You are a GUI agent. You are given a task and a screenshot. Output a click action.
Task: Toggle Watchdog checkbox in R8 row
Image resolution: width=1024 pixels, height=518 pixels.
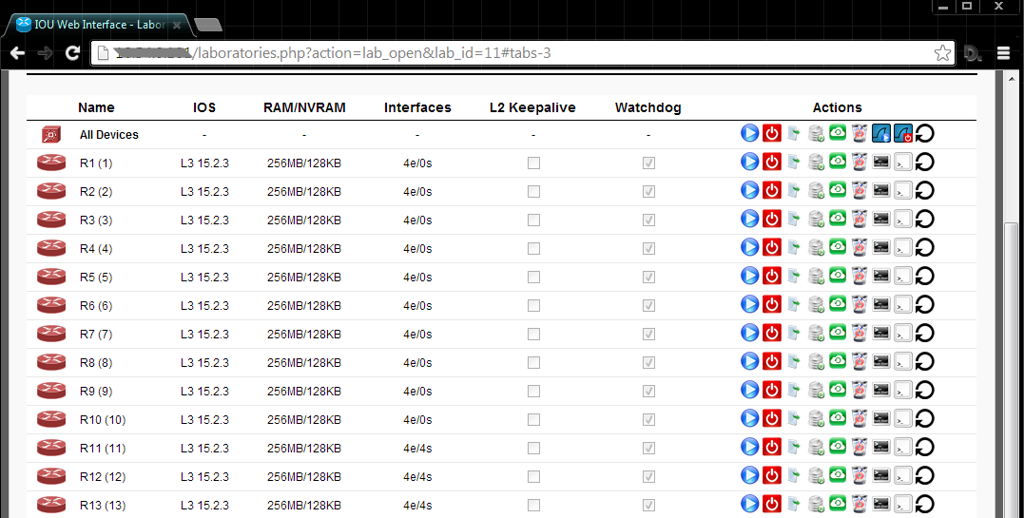click(x=648, y=363)
